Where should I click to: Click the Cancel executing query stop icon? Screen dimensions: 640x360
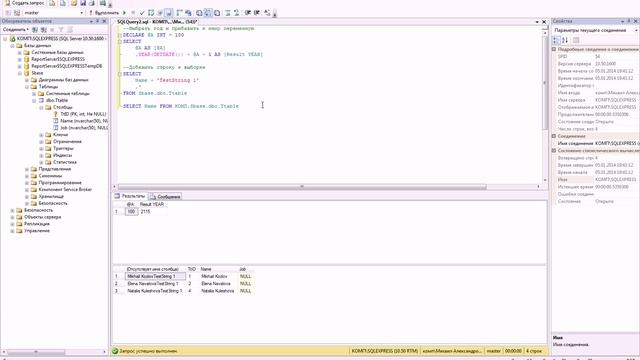(x=133, y=13)
